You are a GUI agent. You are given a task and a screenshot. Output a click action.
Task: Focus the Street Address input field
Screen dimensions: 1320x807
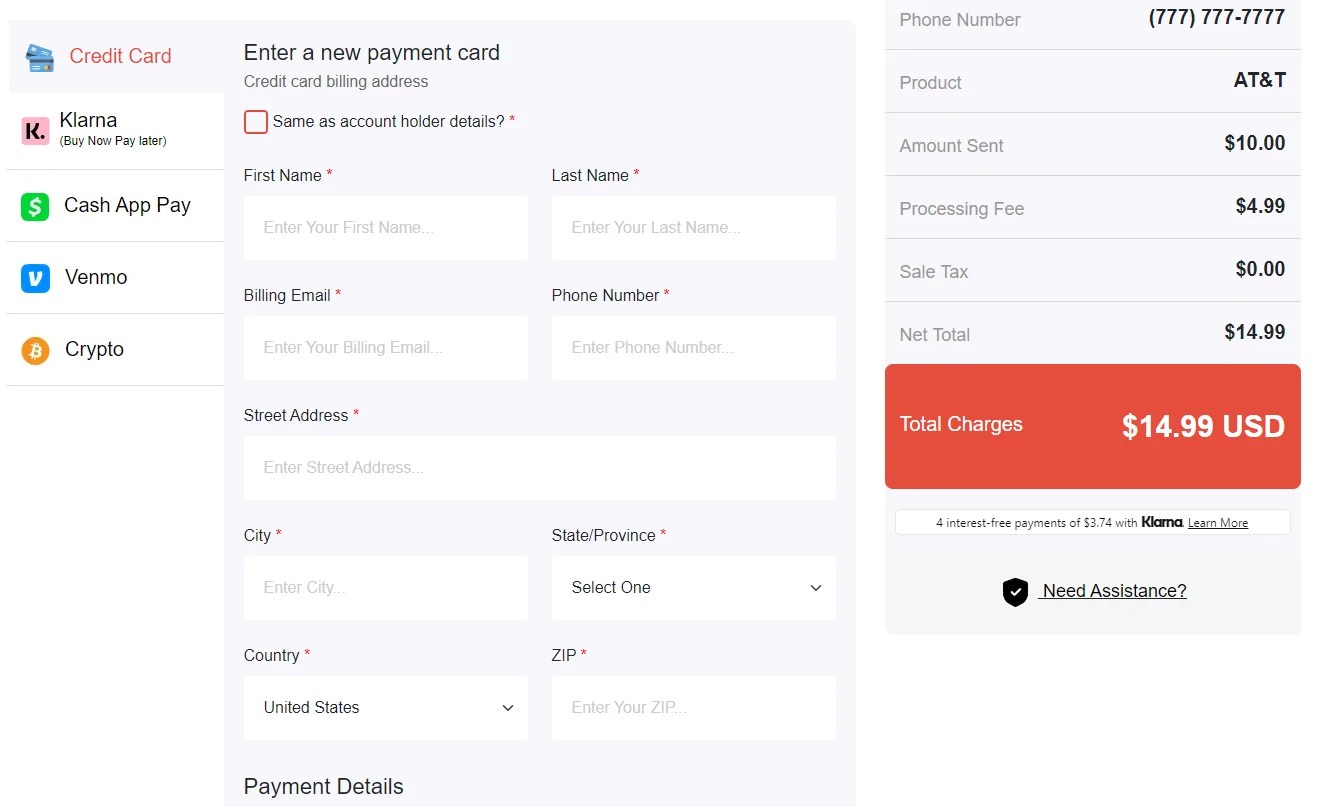tap(539, 468)
